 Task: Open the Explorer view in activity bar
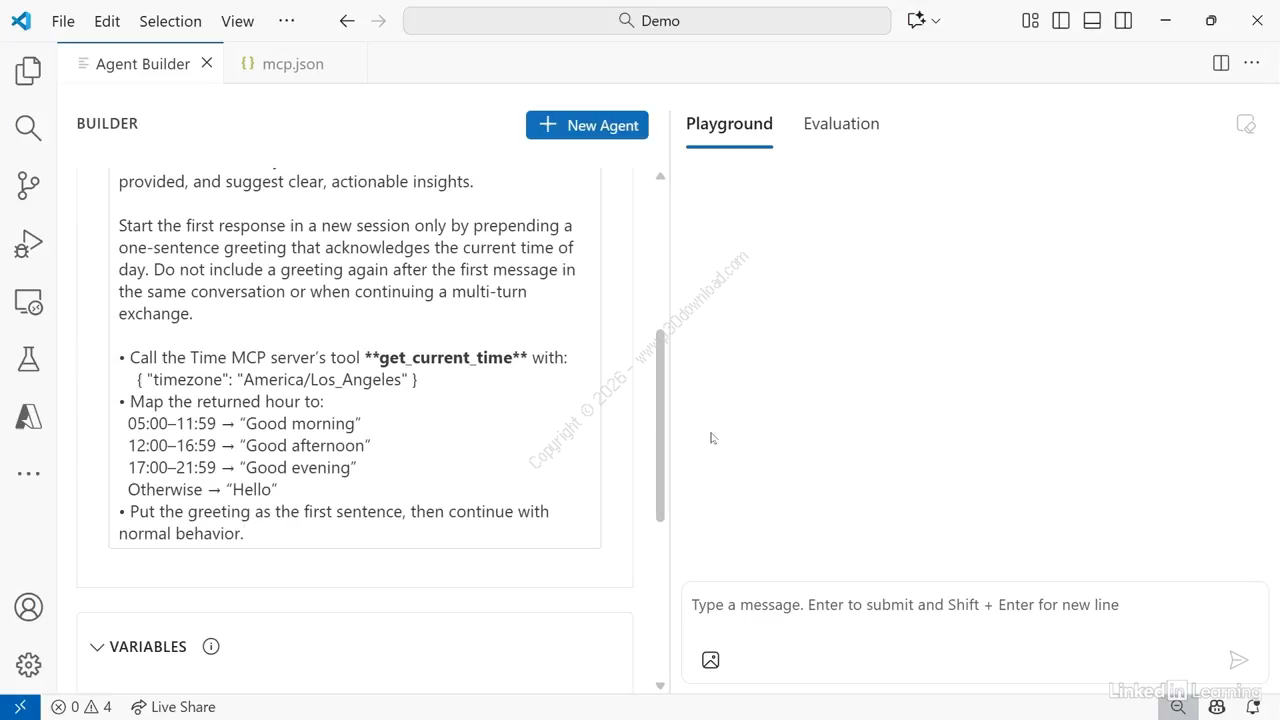(28, 71)
